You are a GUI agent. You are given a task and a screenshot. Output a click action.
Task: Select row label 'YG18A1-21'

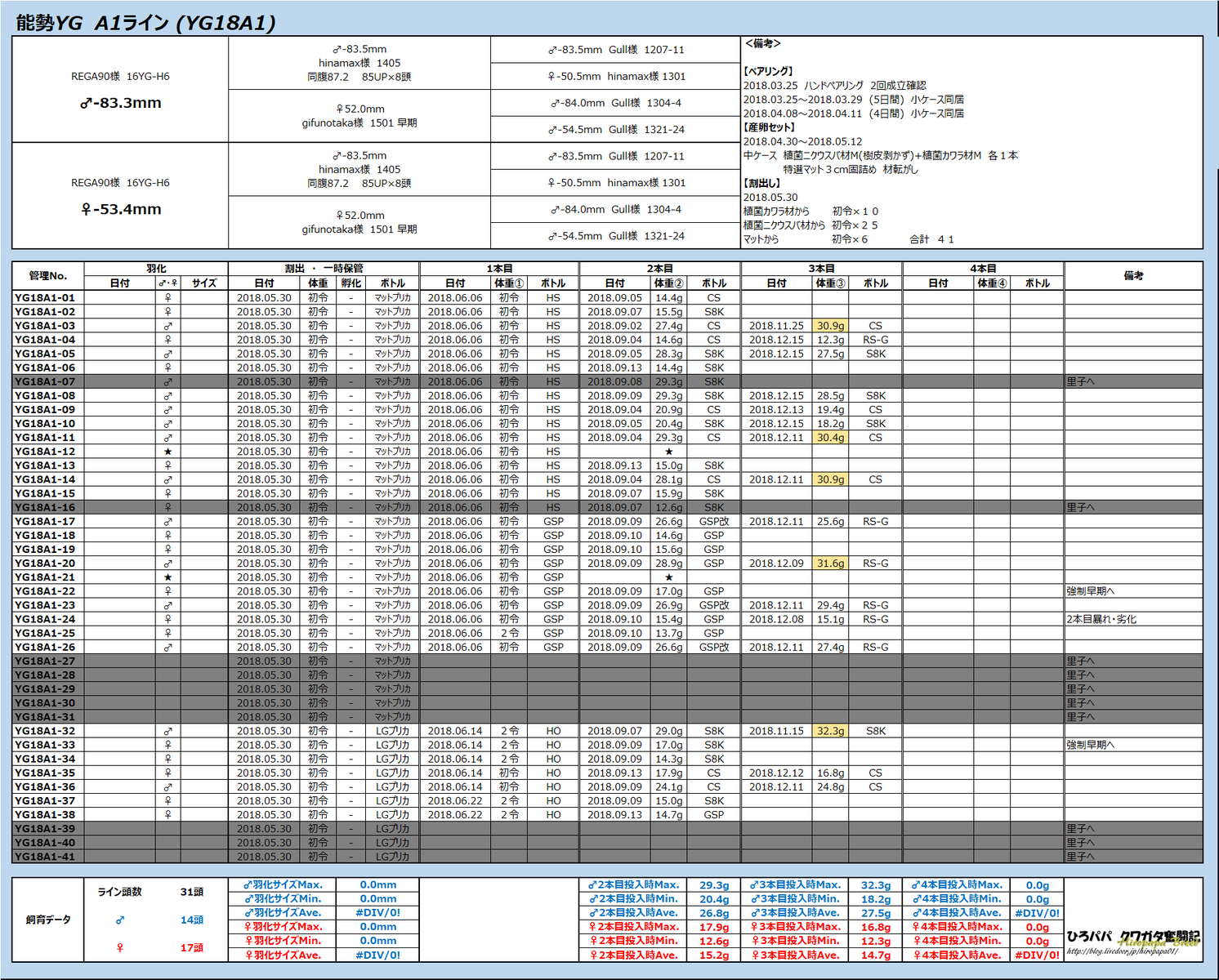click(45, 577)
